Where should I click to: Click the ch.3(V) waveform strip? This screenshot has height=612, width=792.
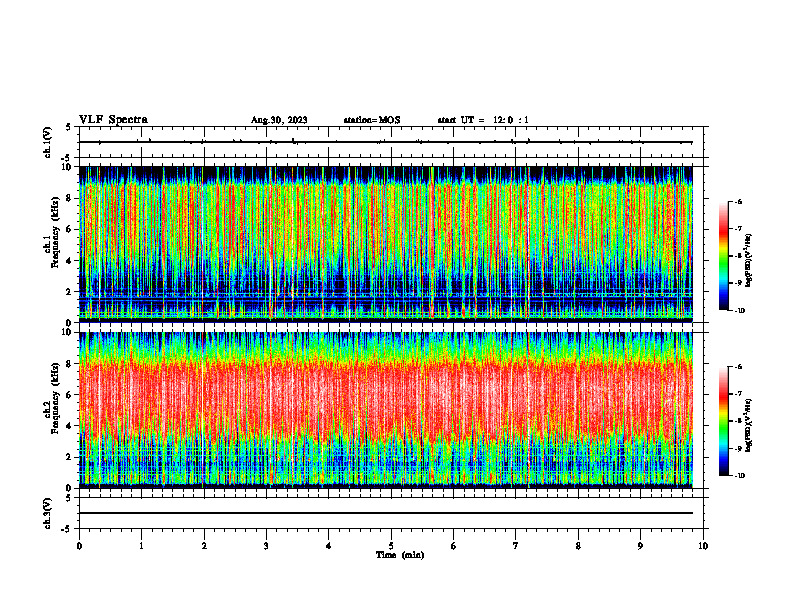391,513
